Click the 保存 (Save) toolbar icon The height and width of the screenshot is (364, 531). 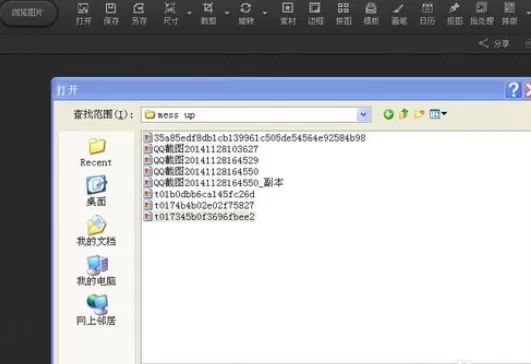[x=111, y=14]
